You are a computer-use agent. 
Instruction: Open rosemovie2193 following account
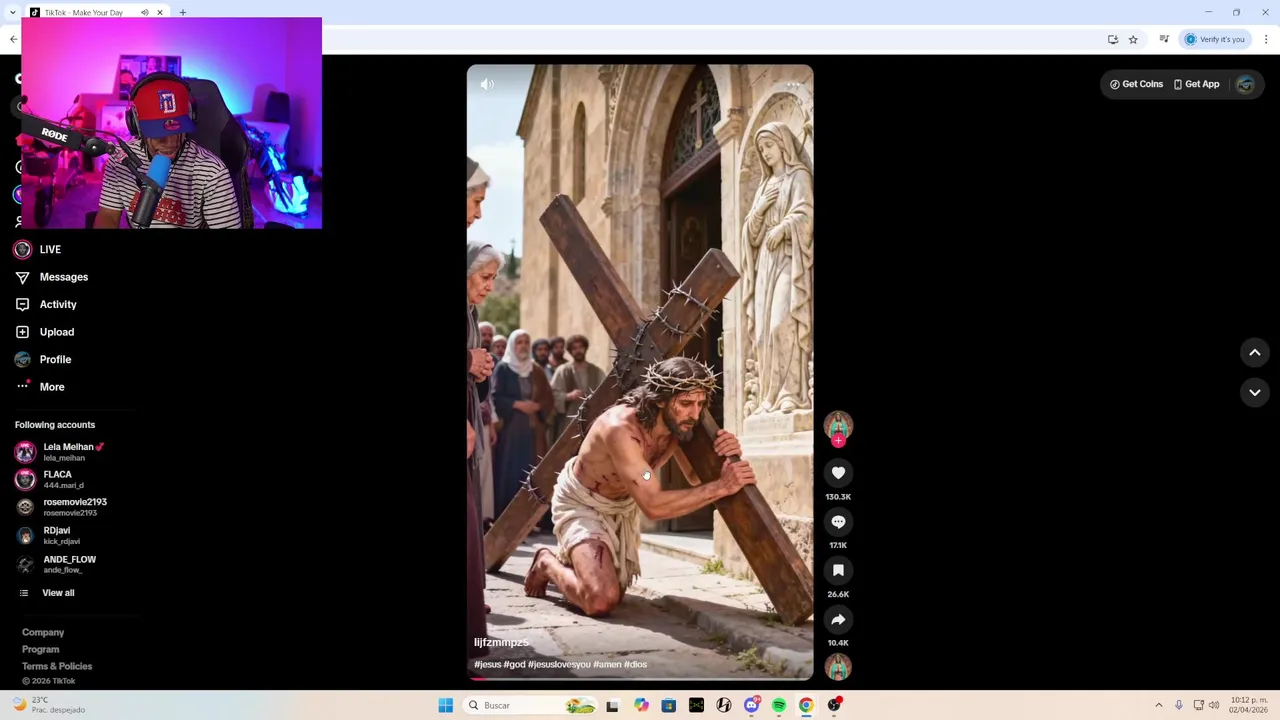click(61, 507)
